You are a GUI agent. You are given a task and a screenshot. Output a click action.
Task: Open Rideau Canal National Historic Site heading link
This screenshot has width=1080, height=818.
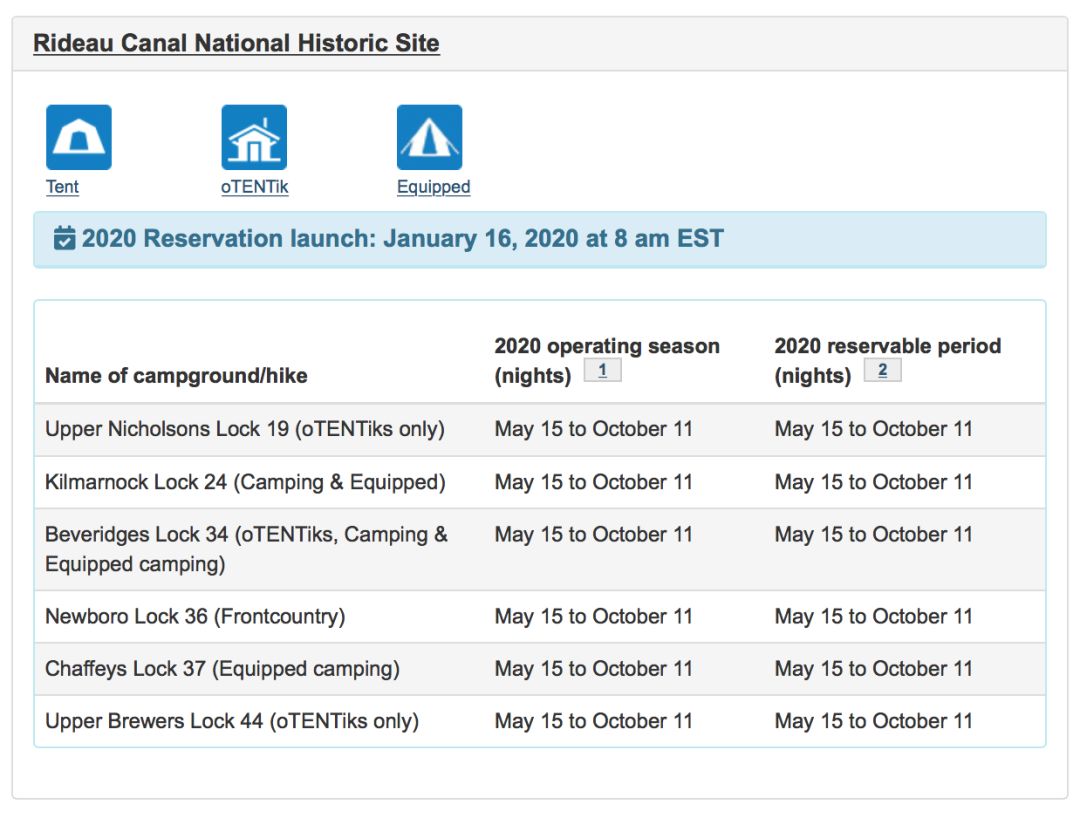click(236, 44)
